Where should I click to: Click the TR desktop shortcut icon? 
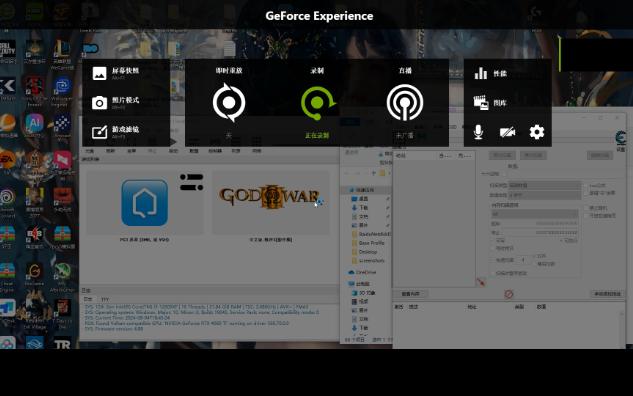coord(62,343)
